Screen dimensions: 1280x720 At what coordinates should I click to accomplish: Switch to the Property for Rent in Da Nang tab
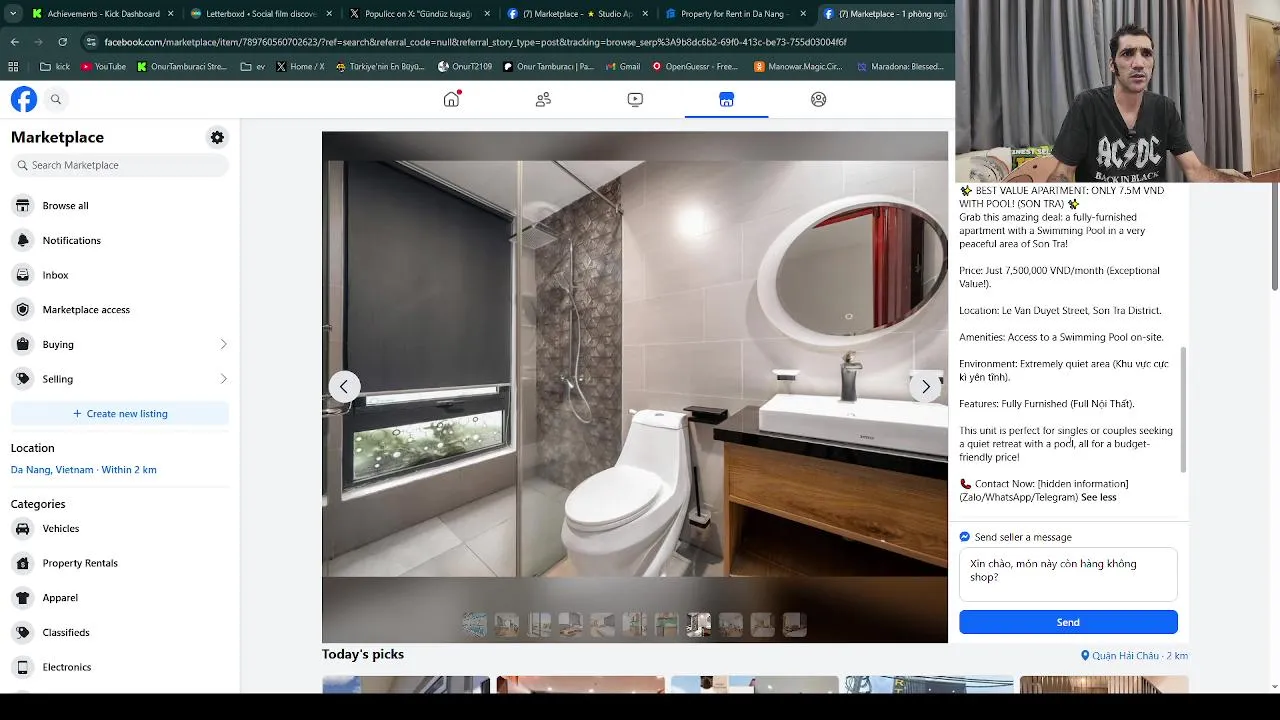[736, 14]
